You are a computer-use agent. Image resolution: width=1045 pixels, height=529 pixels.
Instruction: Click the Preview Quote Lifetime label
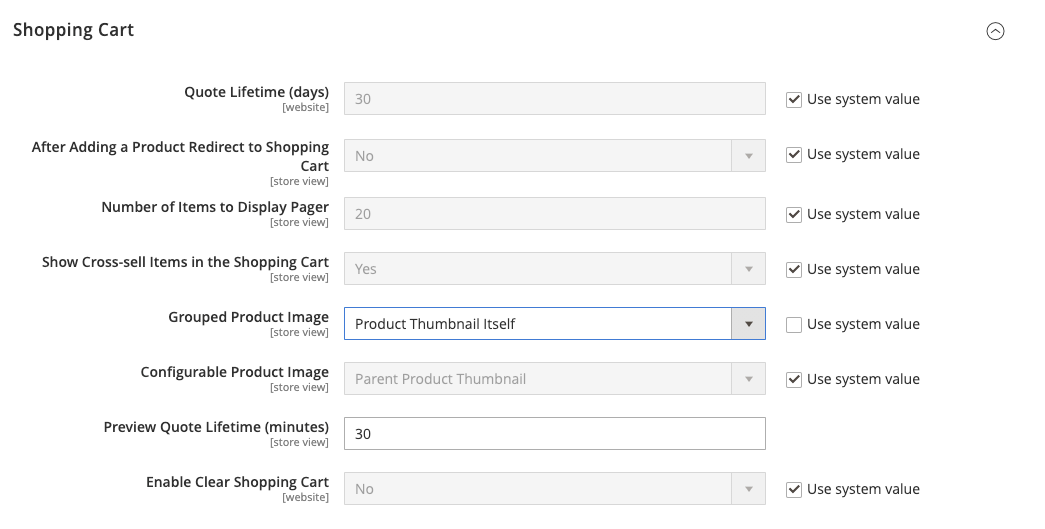pos(216,427)
